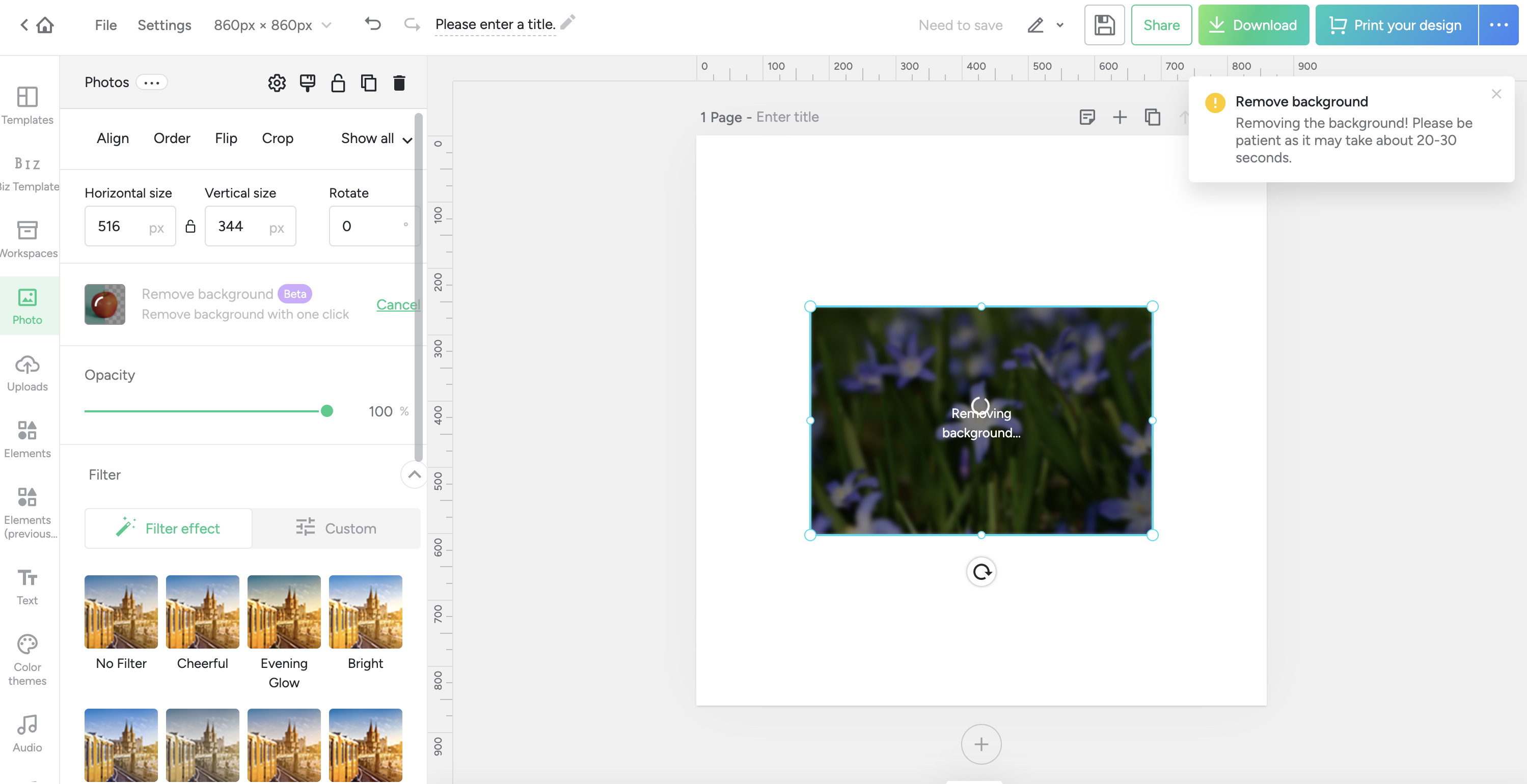The width and height of the screenshot is (1527, 784).
Task: Open the File menu
Action: pyautogui.click(x=105, y=25)
